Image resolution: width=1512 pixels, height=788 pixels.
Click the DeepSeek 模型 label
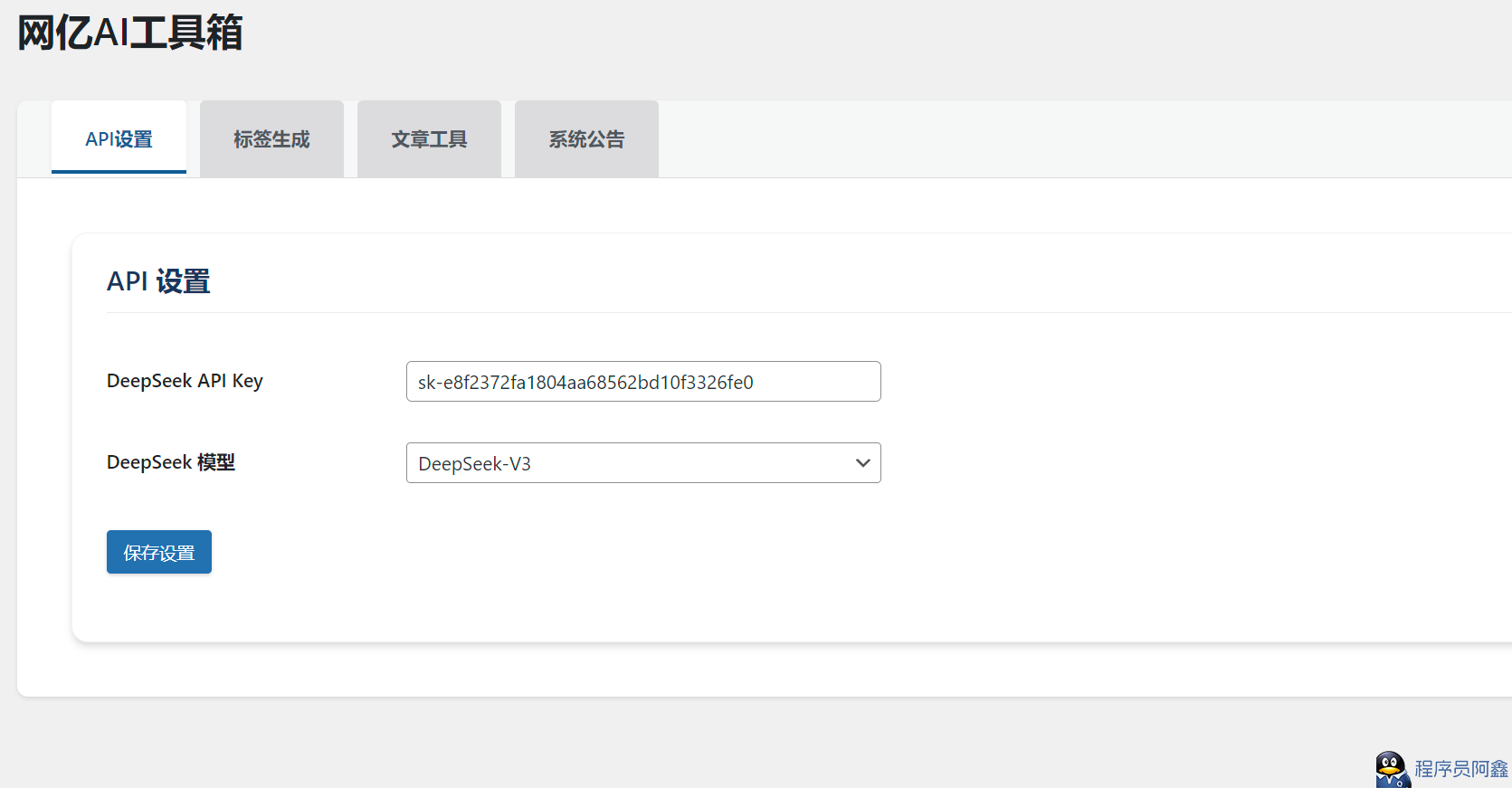tap(171, 462)
